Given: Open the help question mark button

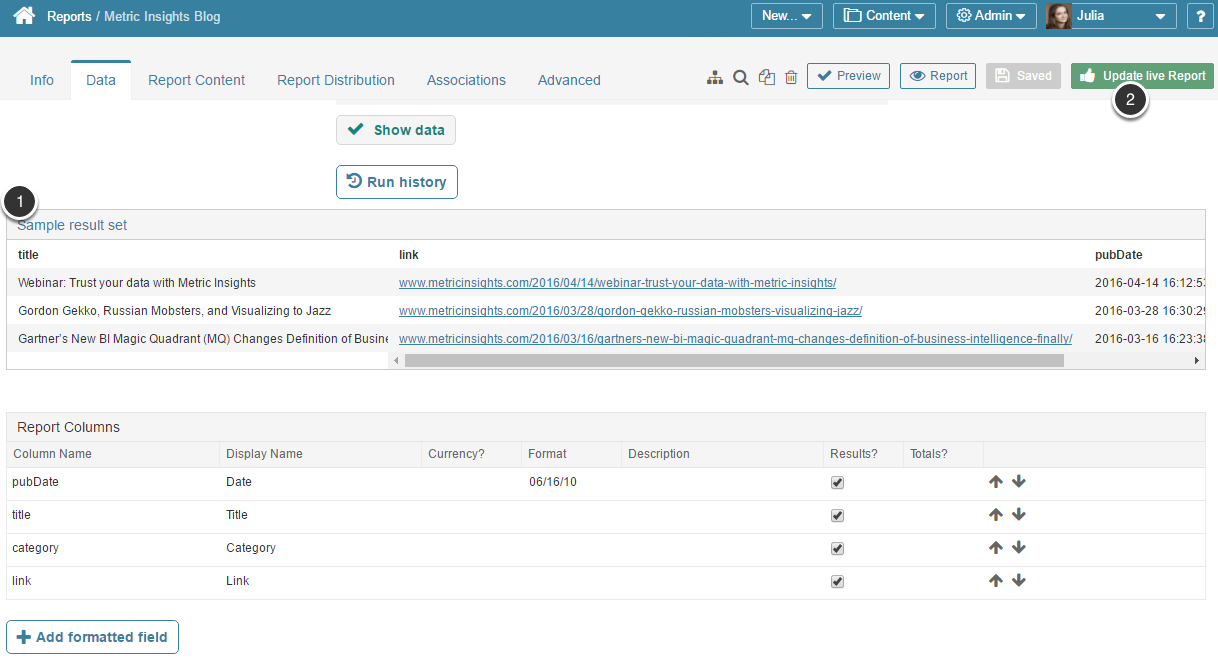Looking at the screenshot, I should tap(1200, 16).
